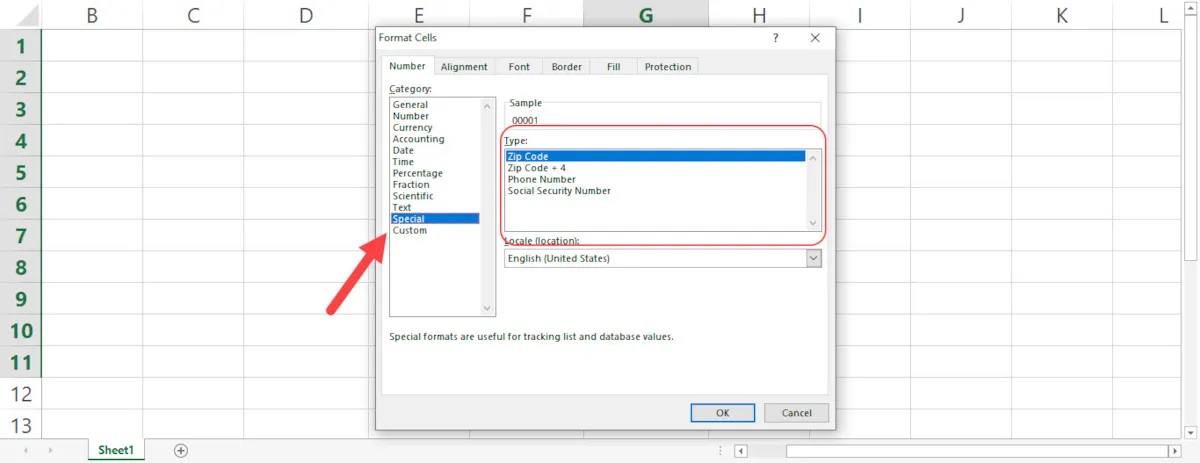Choose the Custom category
1200x463 pixels.
[x=410, y=231]
